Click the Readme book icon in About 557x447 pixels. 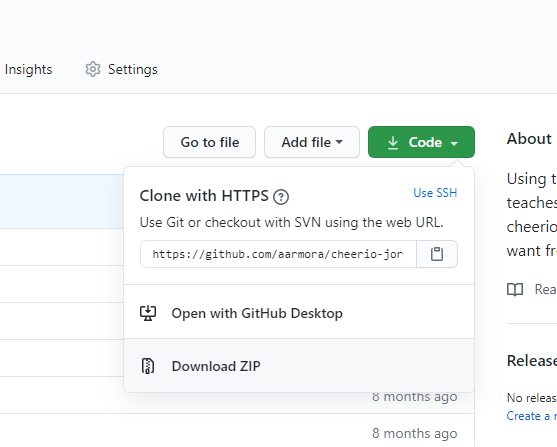[x=515, y=290]
